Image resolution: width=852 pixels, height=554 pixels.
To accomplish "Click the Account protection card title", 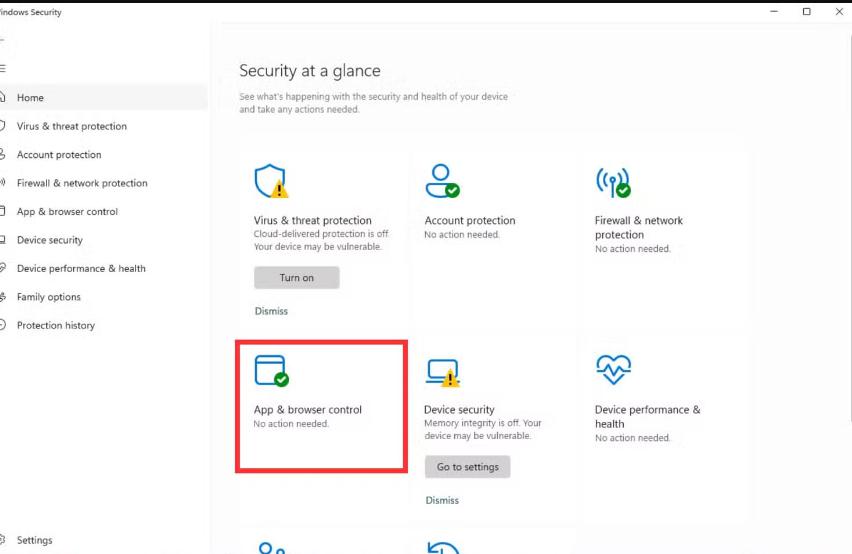I will pyautogui.click(x=469, y=221).
